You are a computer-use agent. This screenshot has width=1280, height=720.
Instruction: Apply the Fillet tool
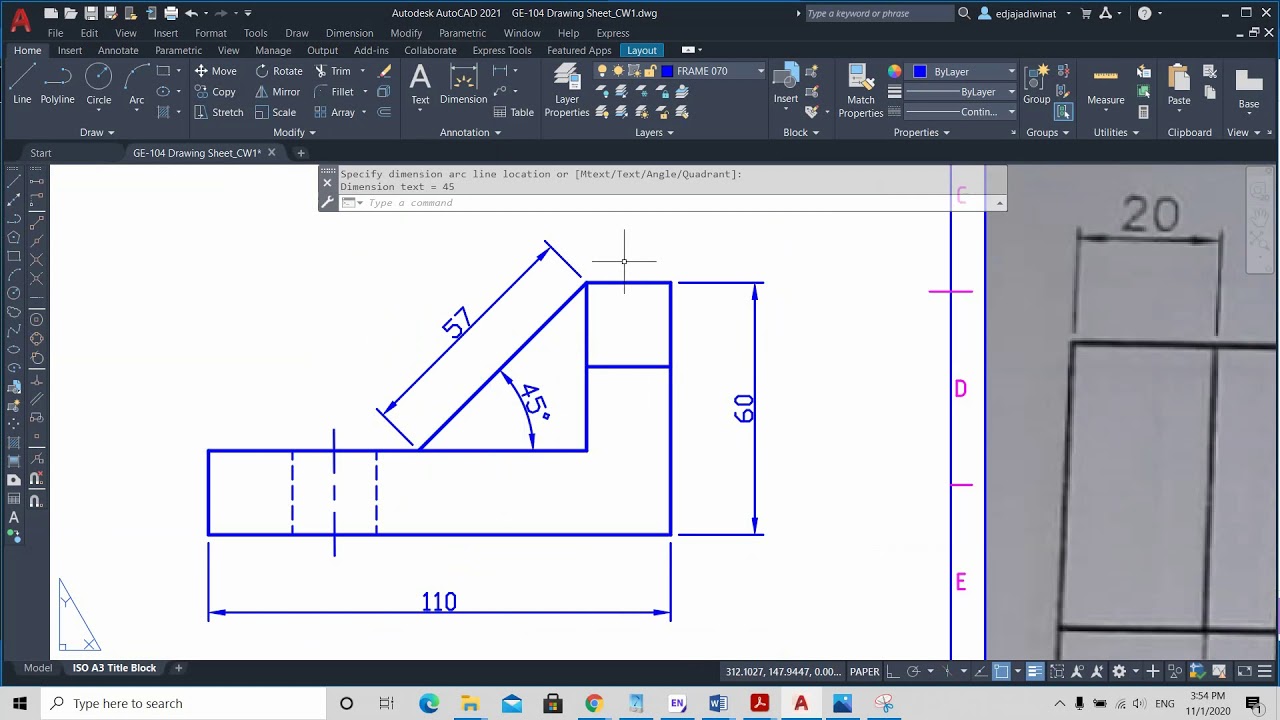click(x=333, y=92)
